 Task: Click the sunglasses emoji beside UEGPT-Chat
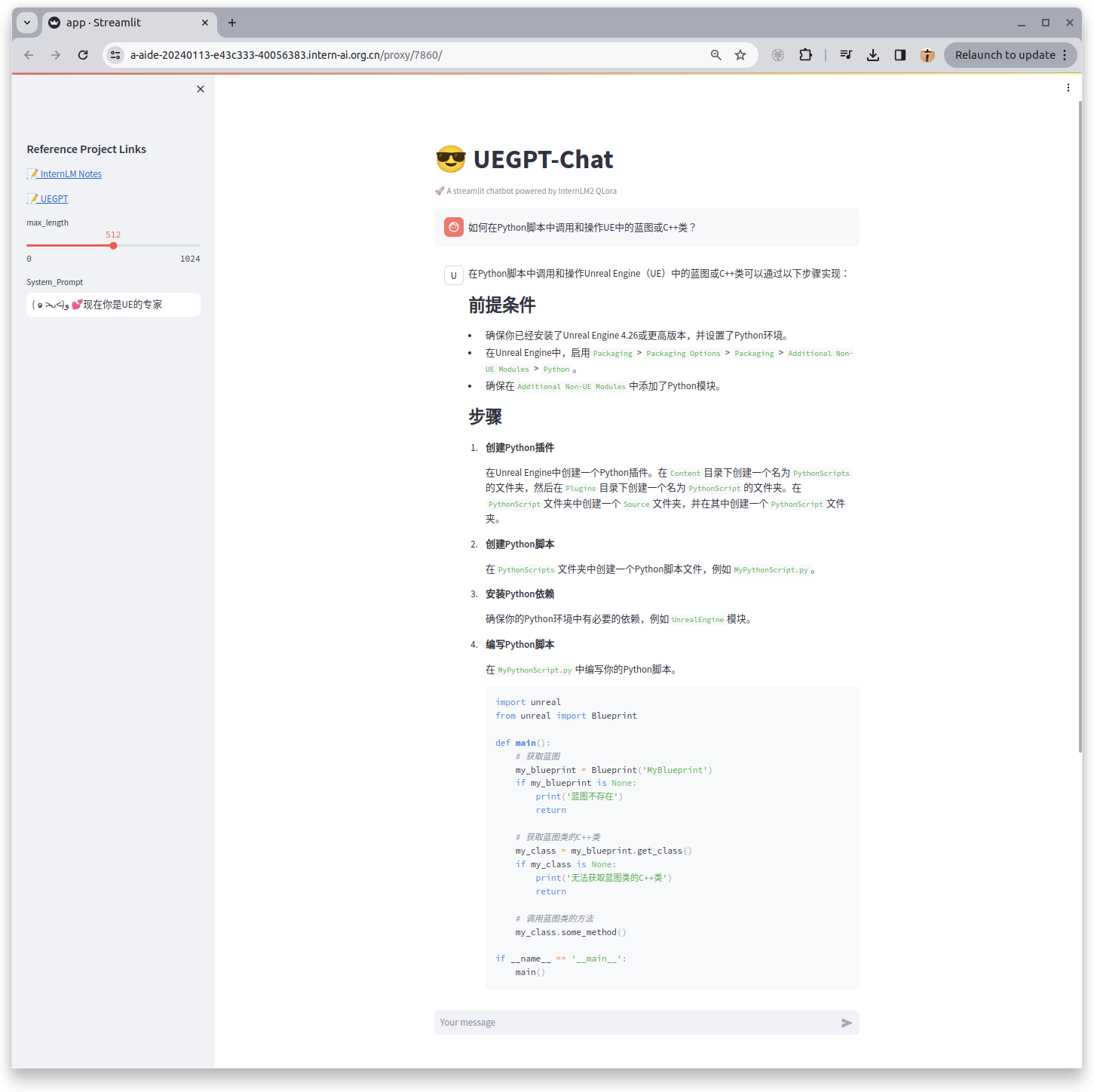click(x=451, y=160)
